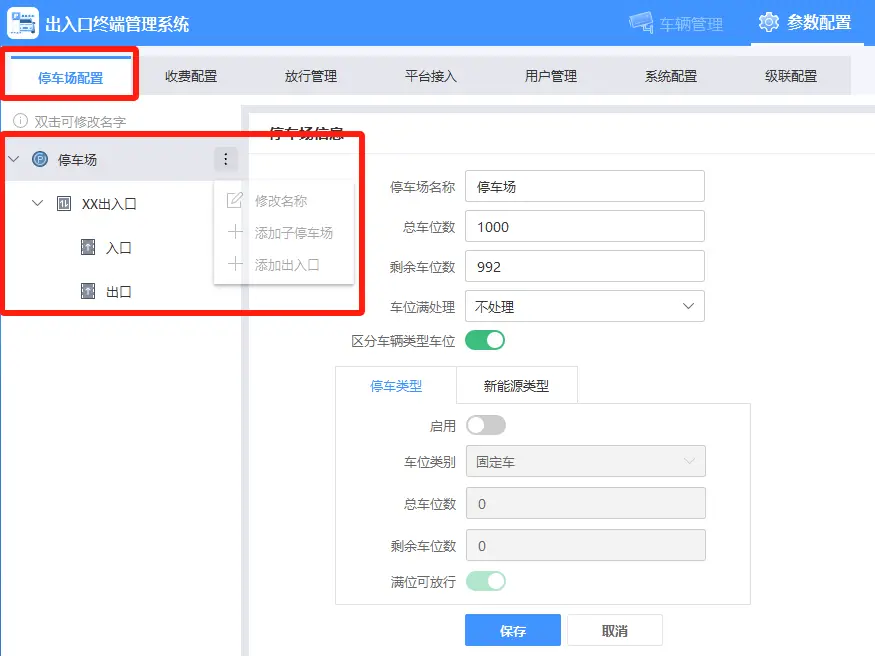The image size is (875, 656).
Task: Click the app logo in title bar
Action: pos(23,23)
